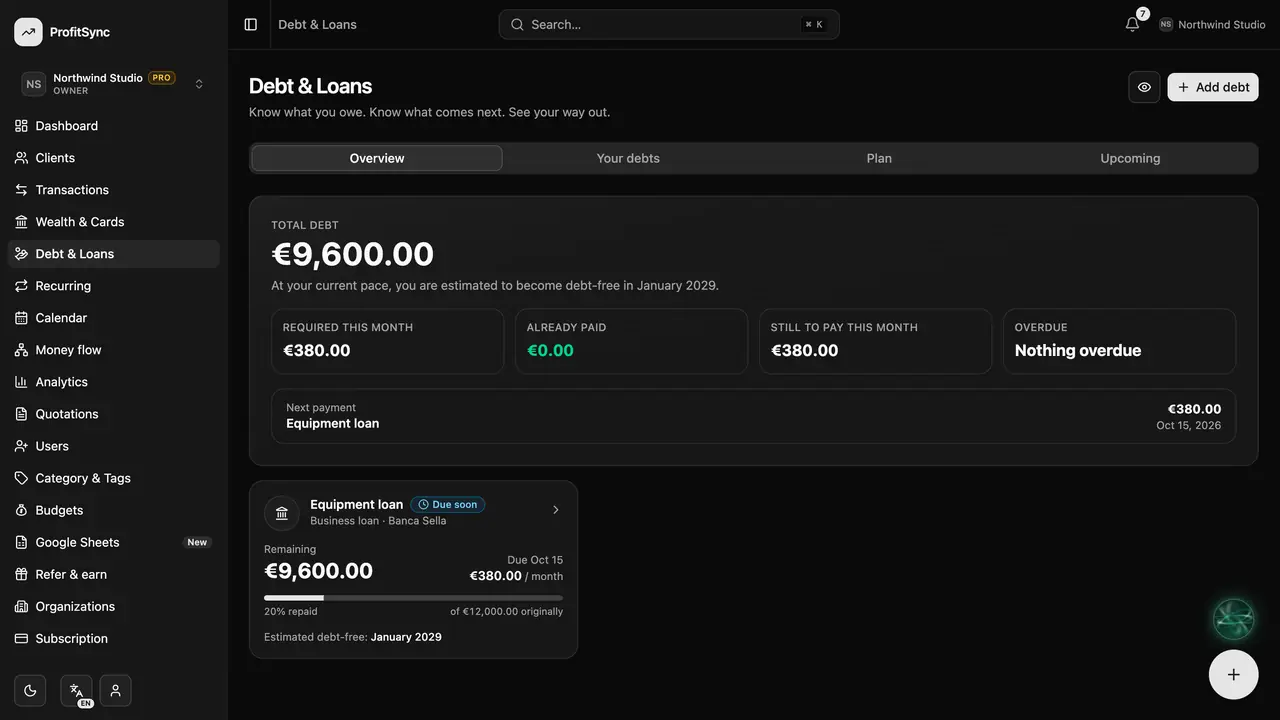Click the Debt & Loans breadcrumb title
Screen dimensions: 1280x720
[317, 24]
